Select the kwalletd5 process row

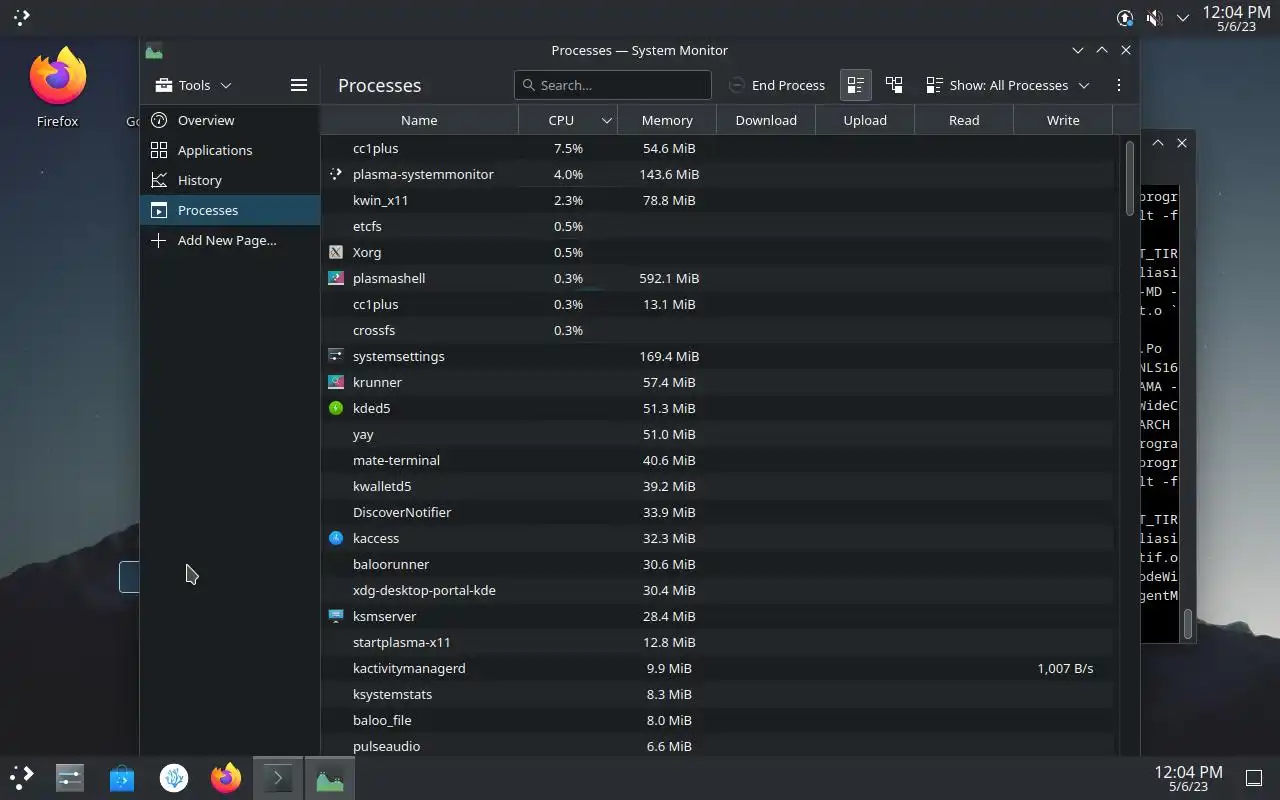[x=716, y=486]
